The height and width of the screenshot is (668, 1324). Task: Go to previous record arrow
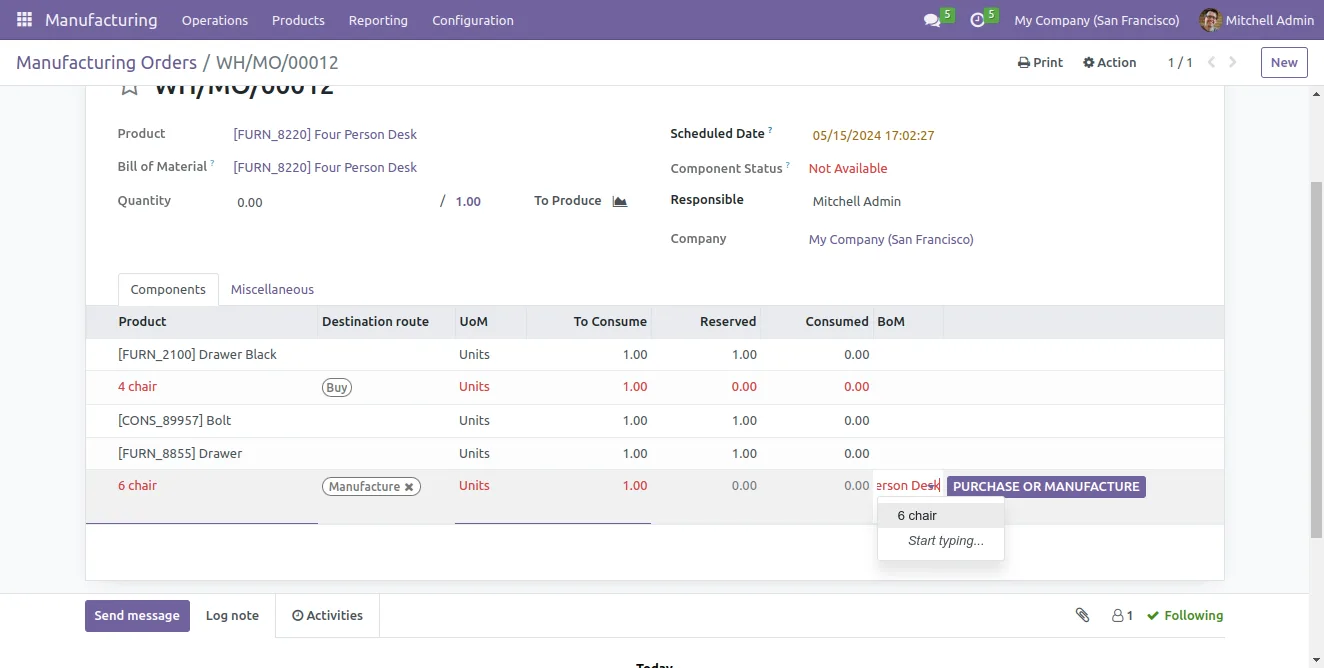click(x=1211, y=62)
